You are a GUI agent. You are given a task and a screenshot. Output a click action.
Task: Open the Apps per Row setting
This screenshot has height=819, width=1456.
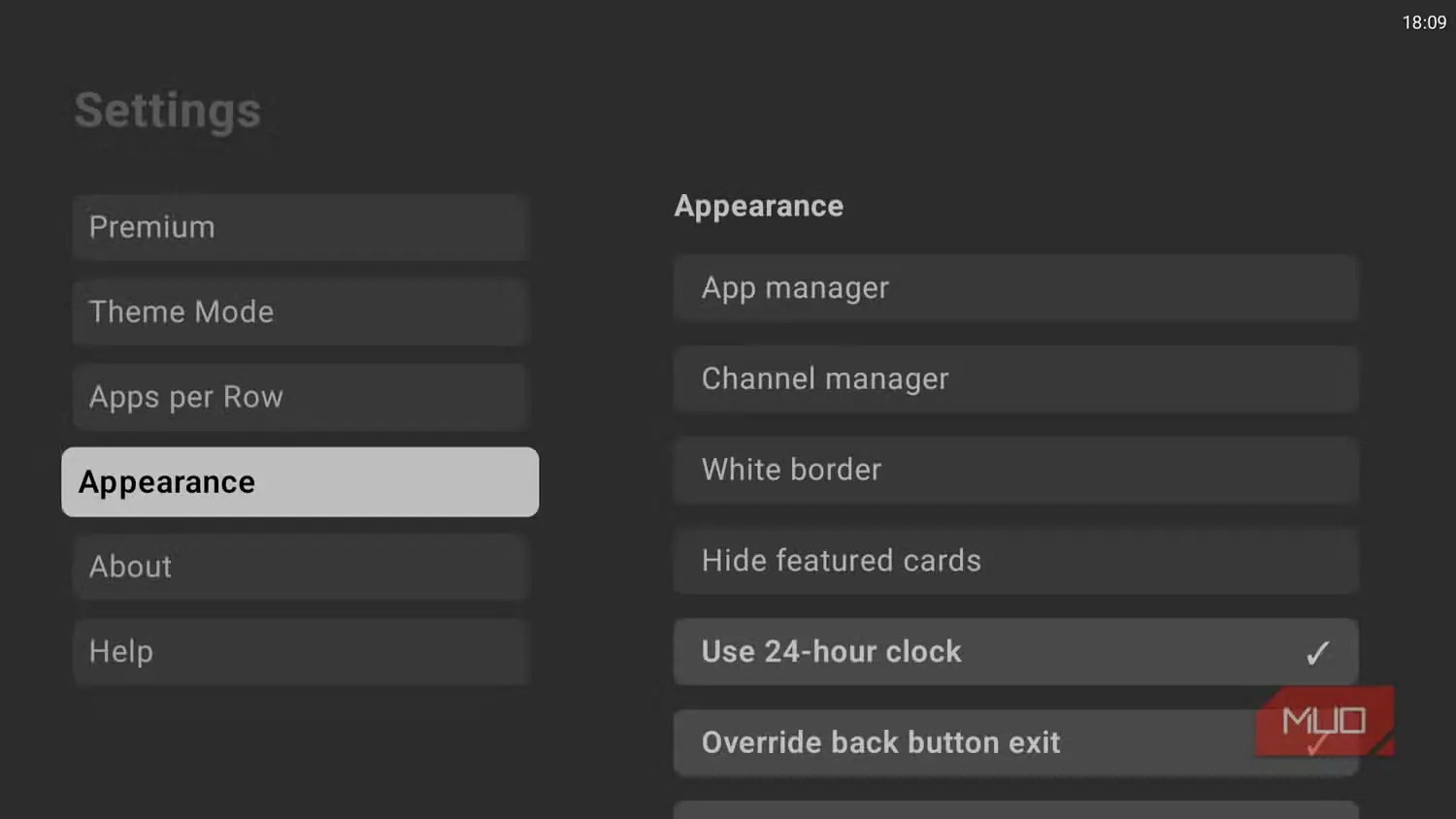point(300,397)
